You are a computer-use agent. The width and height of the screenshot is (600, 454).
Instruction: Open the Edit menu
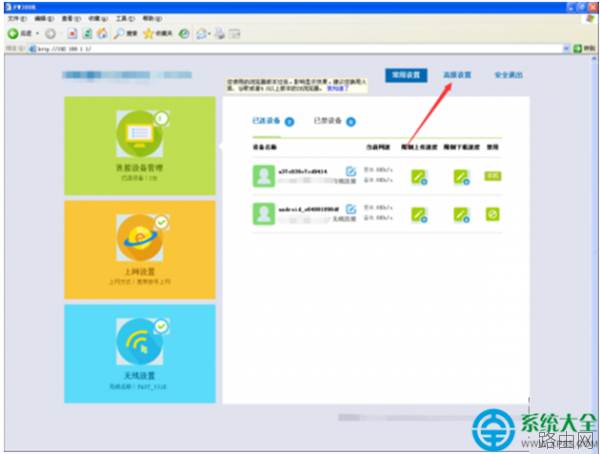tap(44, 18)
